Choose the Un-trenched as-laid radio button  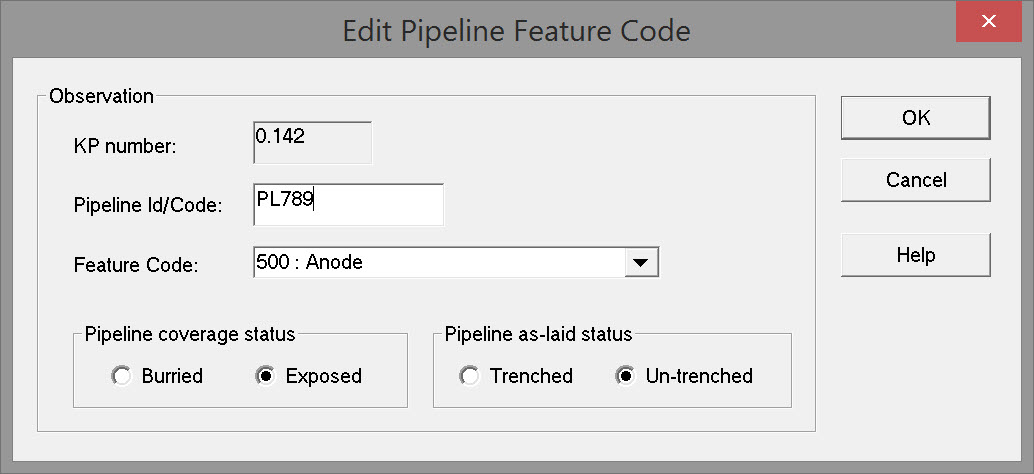(625, 377)
